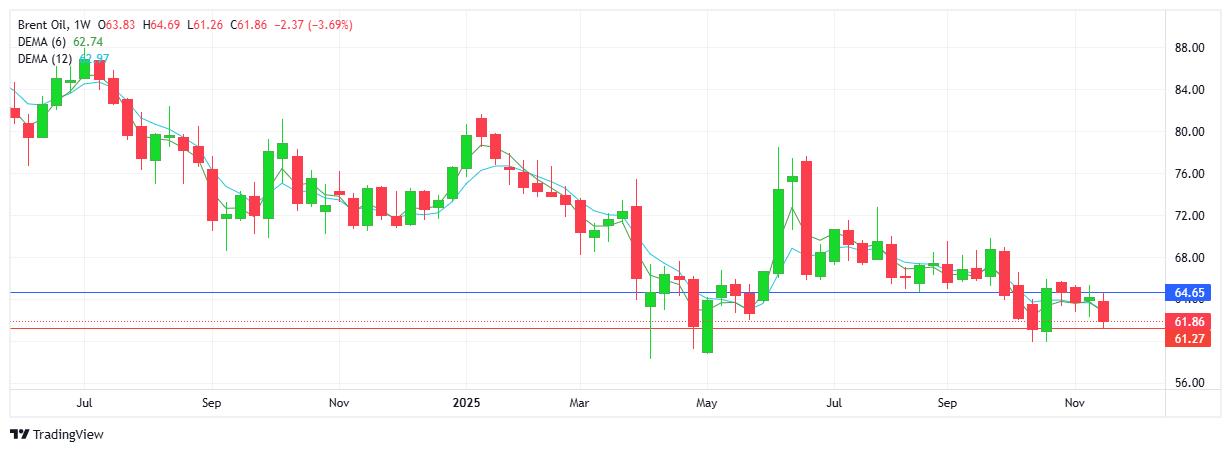The width and height of the screenshot is (1231, 452).
Task: Click the blue 64.65 price label
Action: tap(1189, 292)
